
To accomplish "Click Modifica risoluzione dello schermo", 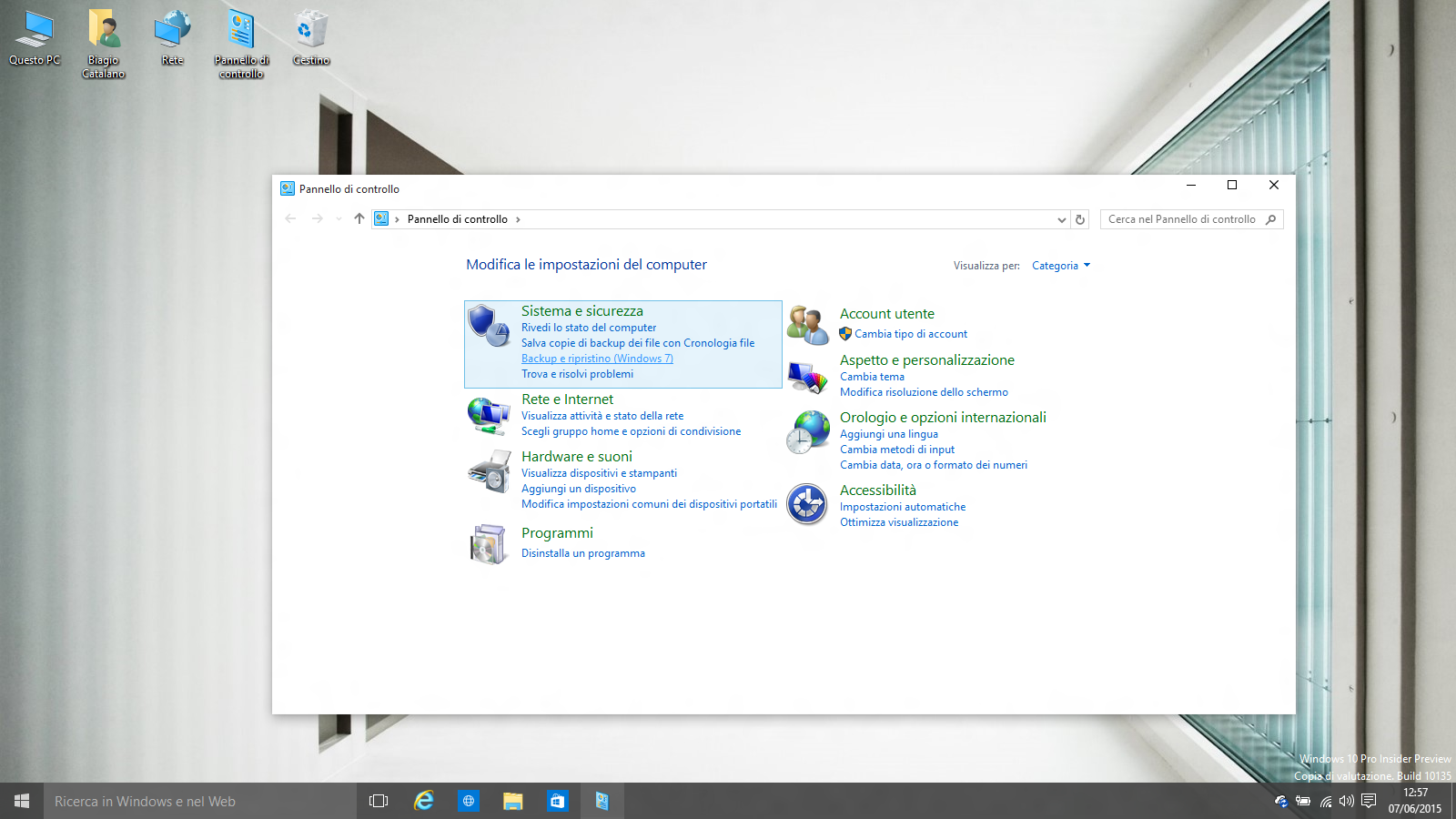I will point(924,392).
